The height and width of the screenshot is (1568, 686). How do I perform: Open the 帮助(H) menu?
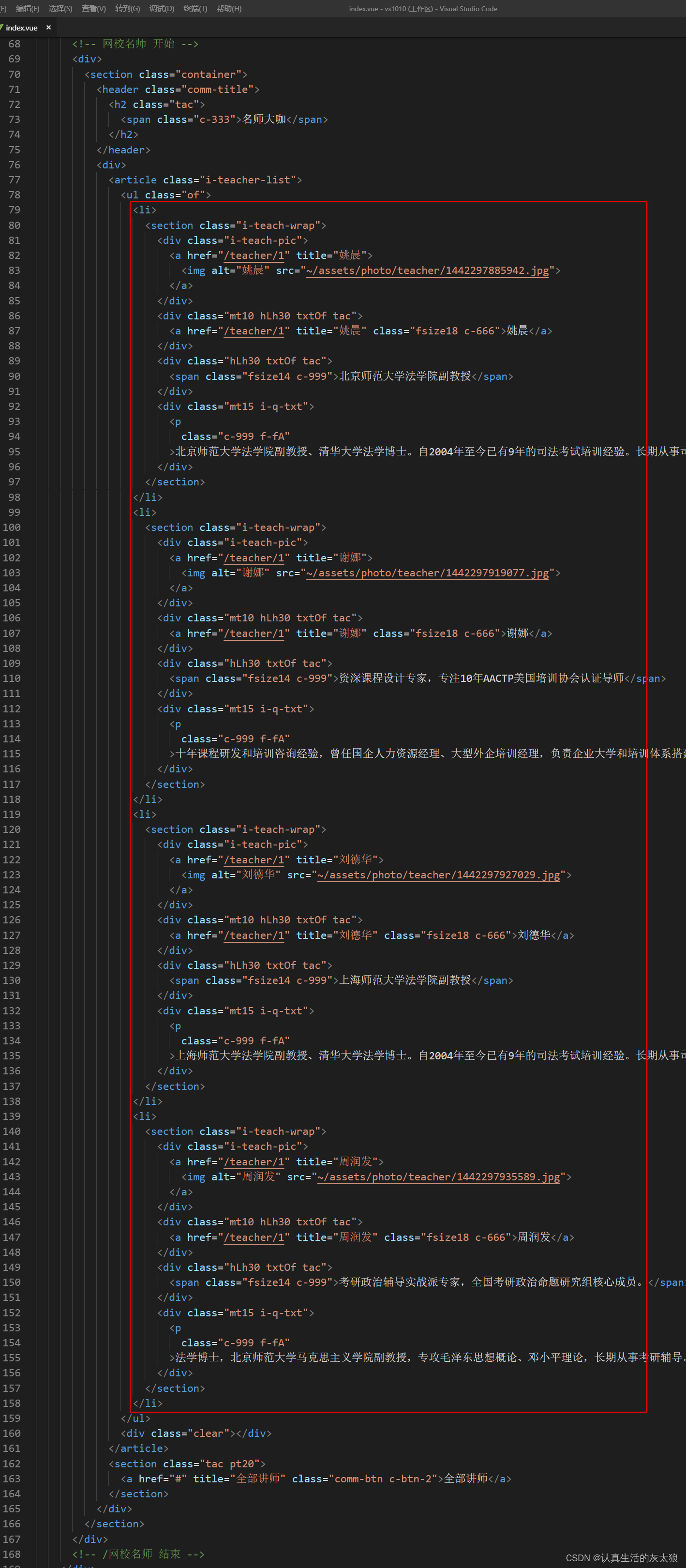(x=229, y=9)
